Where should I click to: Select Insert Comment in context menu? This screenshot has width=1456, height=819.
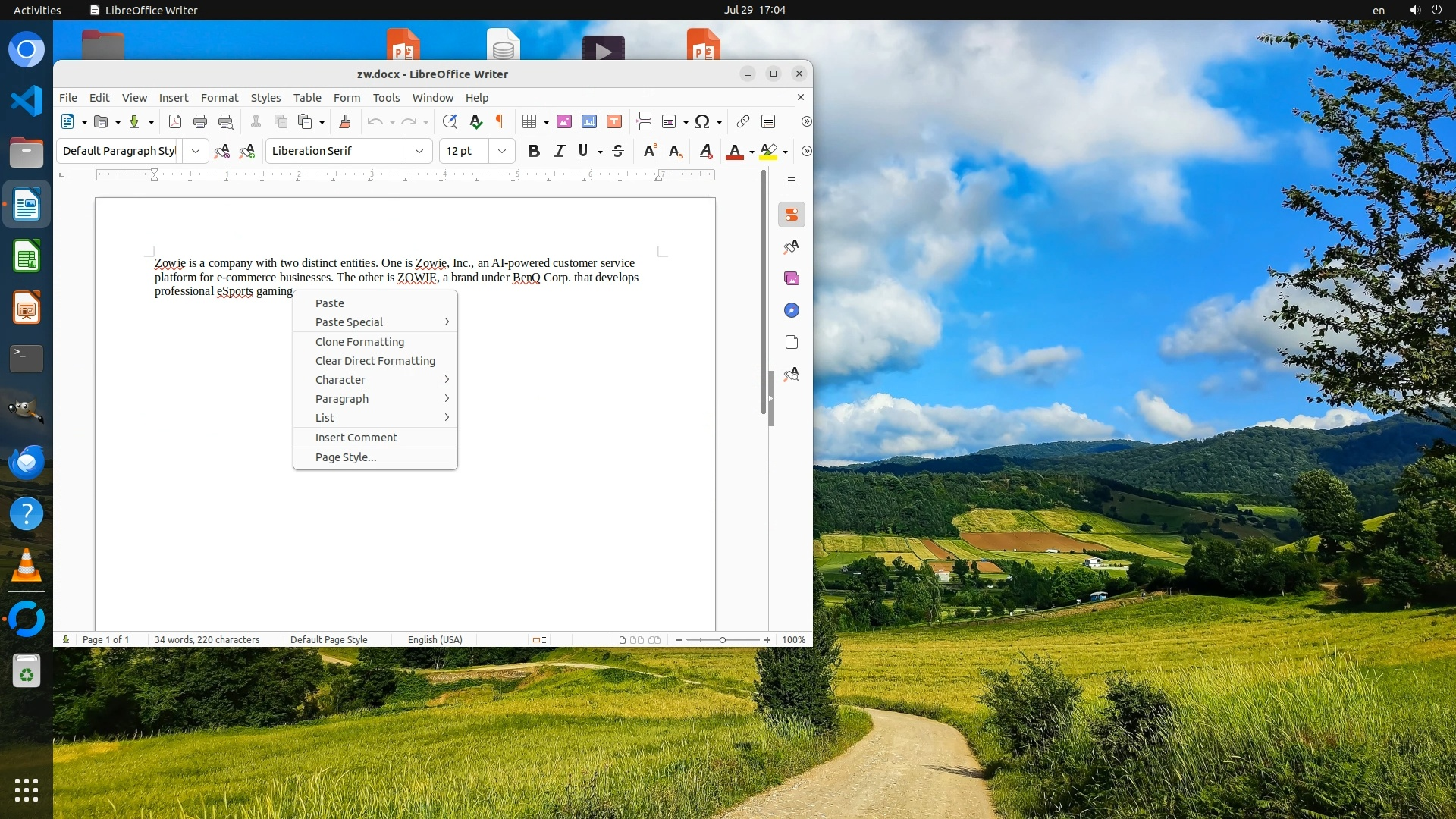356,438
